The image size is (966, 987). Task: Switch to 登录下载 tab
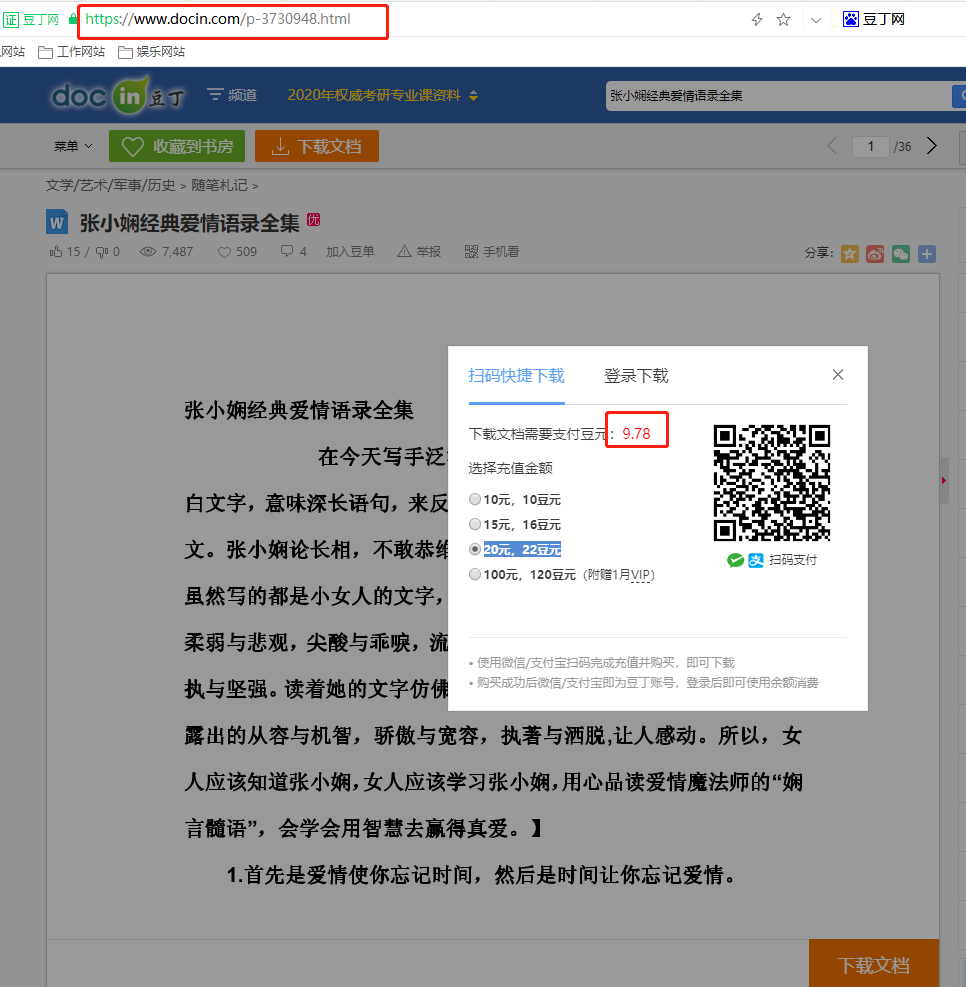tap(636, 376)
